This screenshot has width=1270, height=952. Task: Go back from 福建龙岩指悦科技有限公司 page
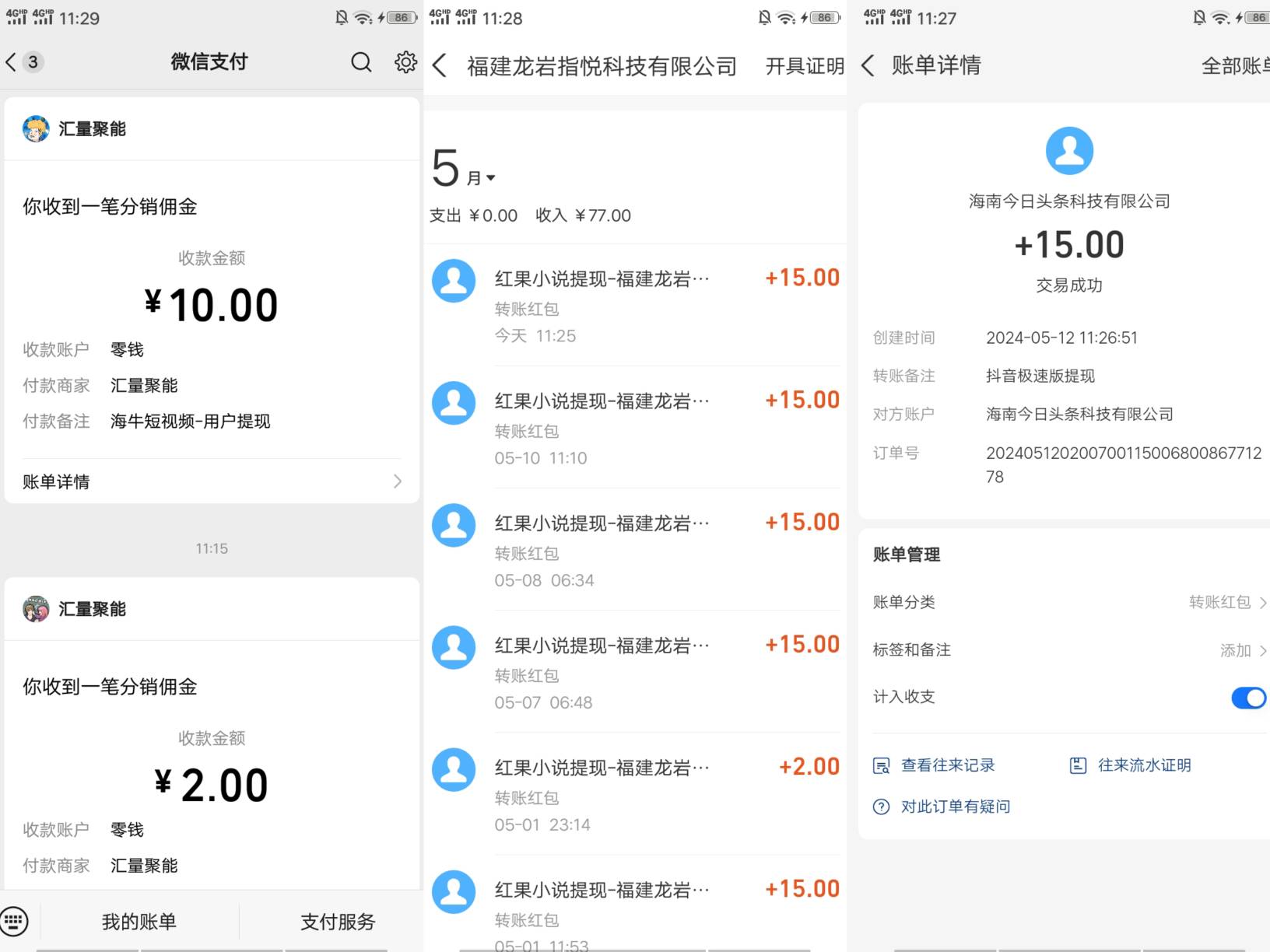(x=440, y=66)
